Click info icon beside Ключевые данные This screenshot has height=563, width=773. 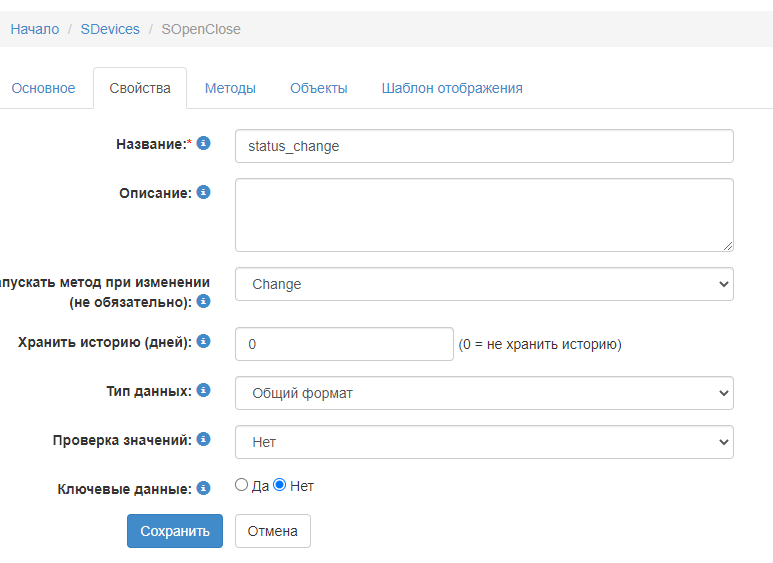point(204,488)
